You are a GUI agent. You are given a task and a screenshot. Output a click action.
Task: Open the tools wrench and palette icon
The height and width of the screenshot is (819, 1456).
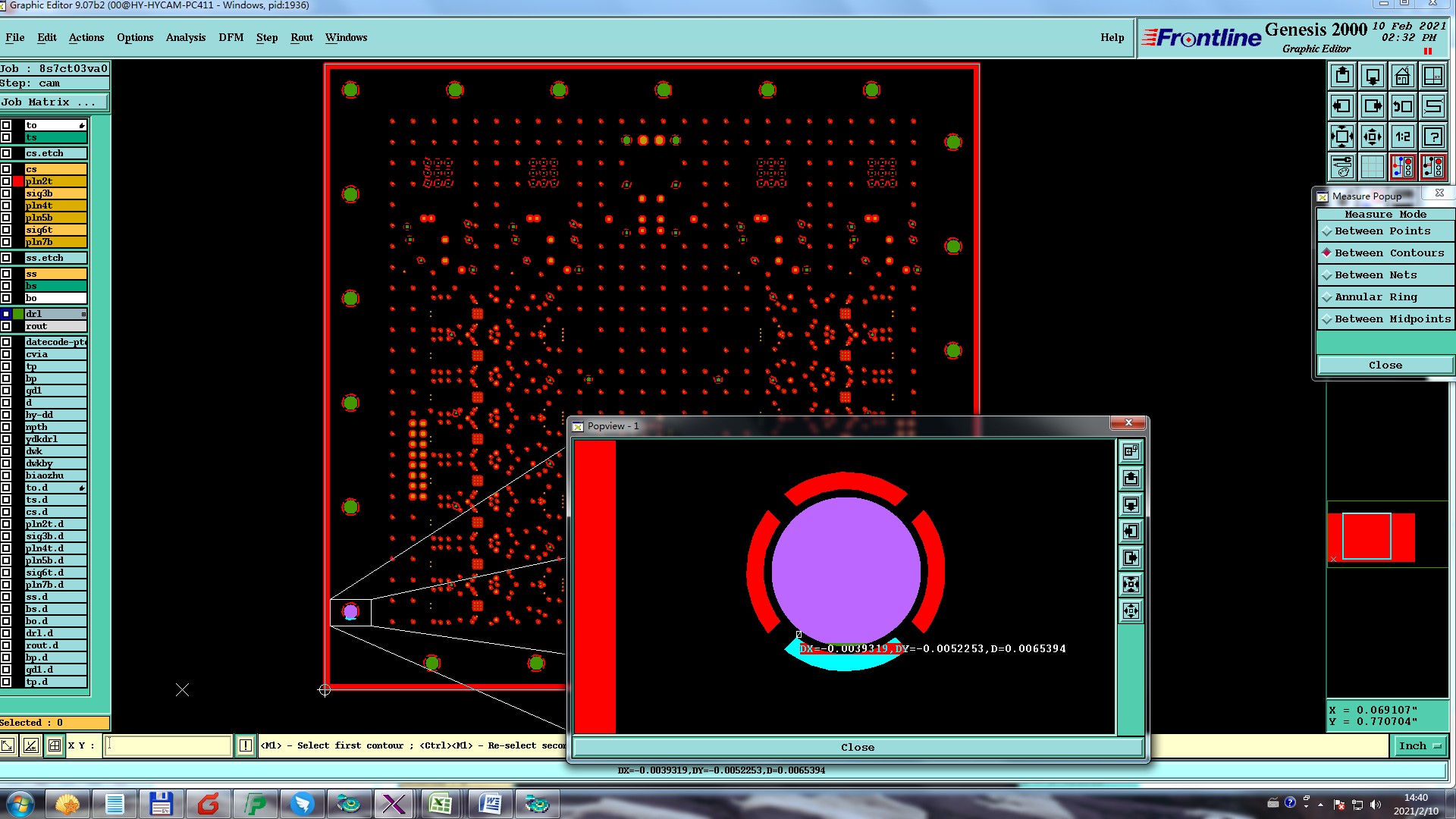1342,167
